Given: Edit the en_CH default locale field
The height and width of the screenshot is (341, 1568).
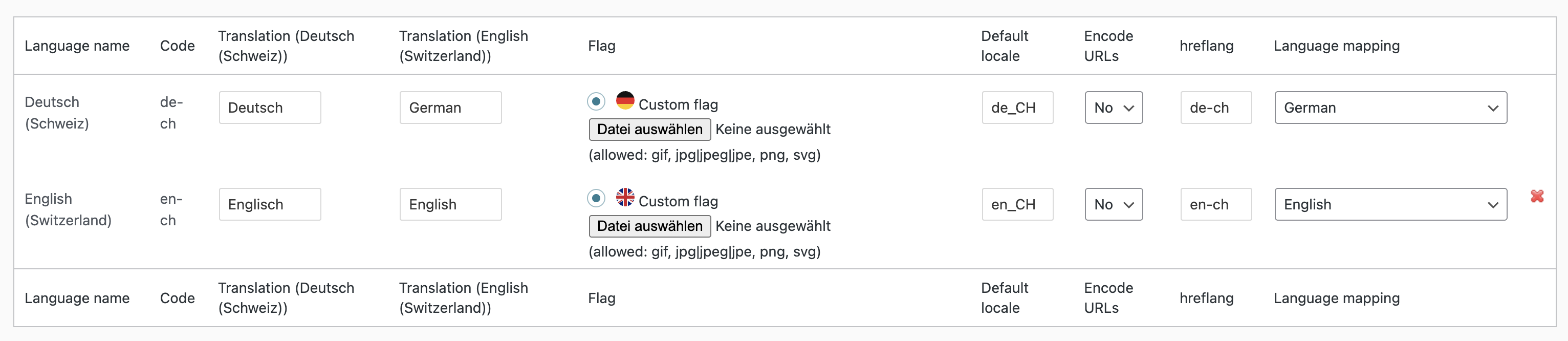Looking at the screenshot, I should click(1017, 205).
